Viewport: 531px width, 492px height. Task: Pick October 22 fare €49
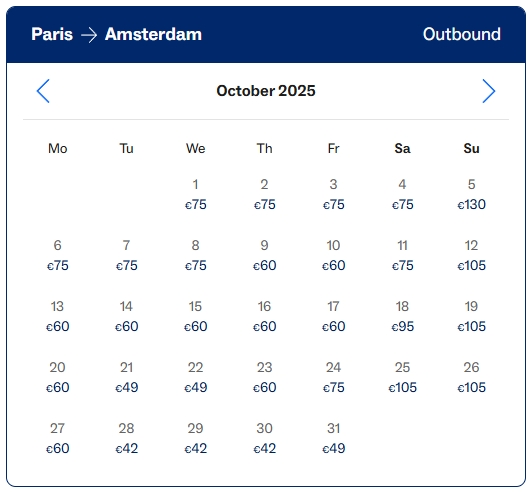tap(195, 377)
